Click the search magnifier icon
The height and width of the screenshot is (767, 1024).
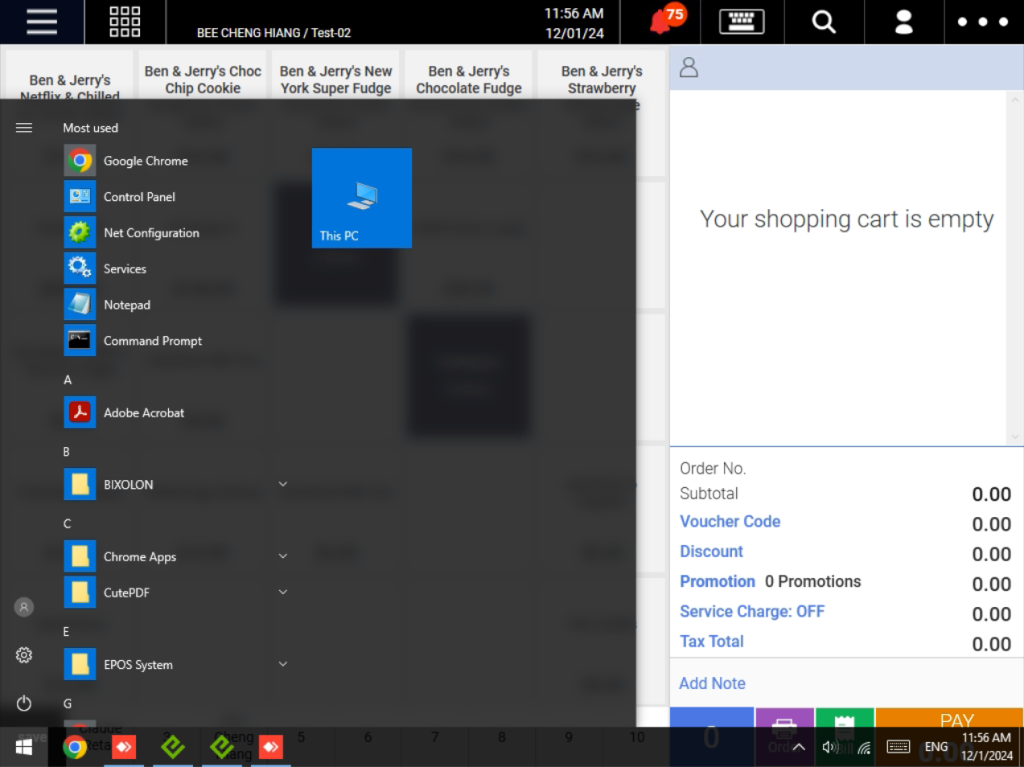[823, 21]
